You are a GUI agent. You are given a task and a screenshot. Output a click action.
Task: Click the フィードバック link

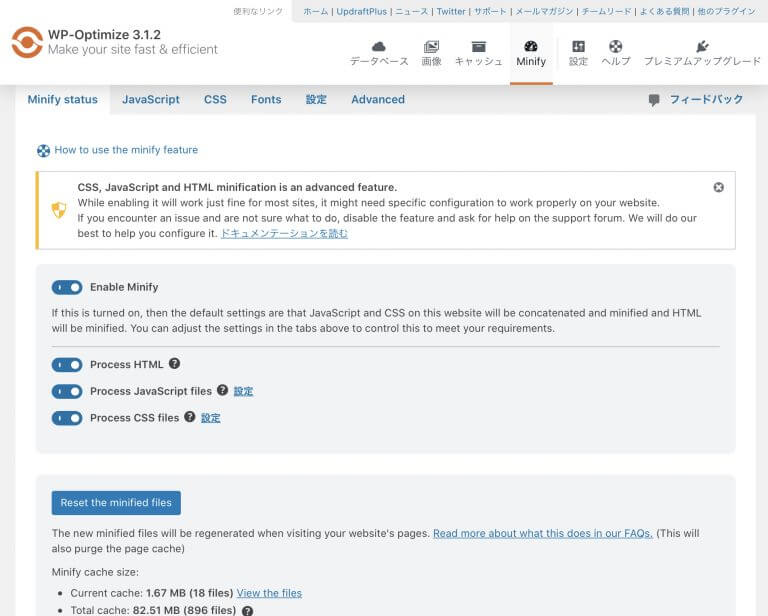pyautogui.click(x=706, y=99)
